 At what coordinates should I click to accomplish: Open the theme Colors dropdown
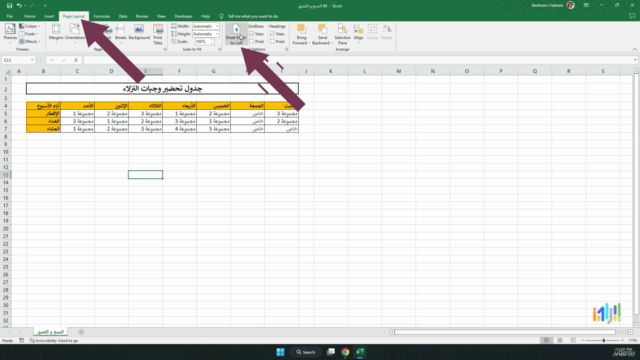[29, 26]
